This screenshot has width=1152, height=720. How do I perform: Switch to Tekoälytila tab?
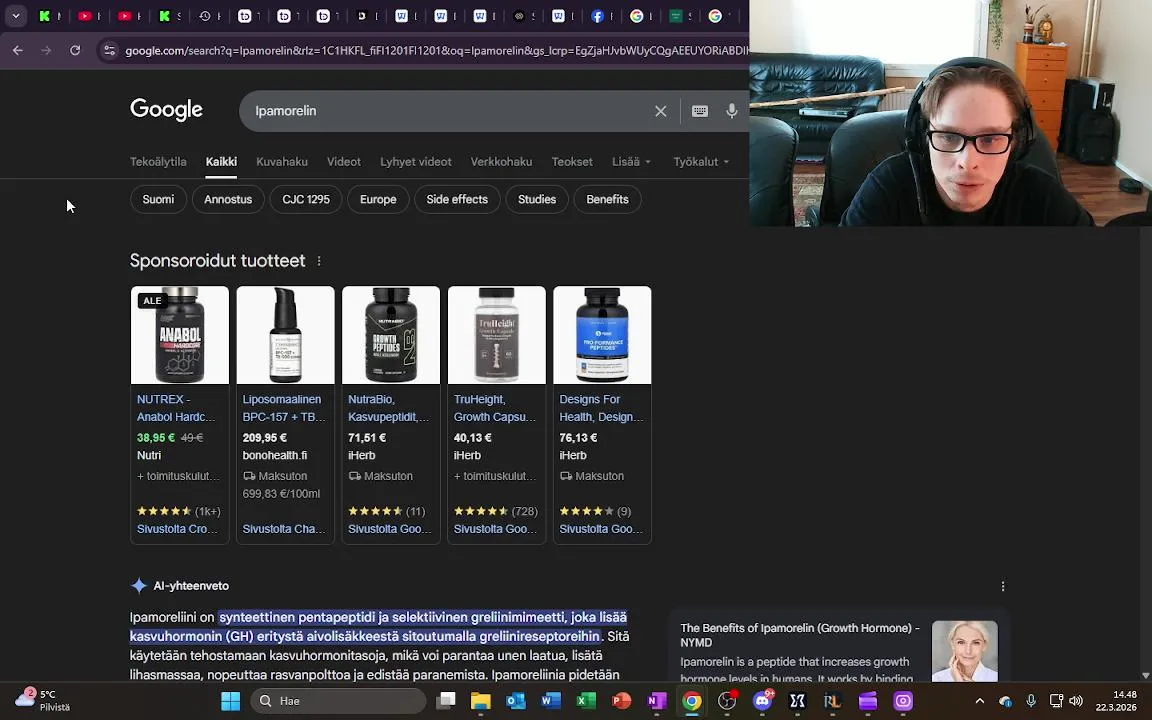158,162
